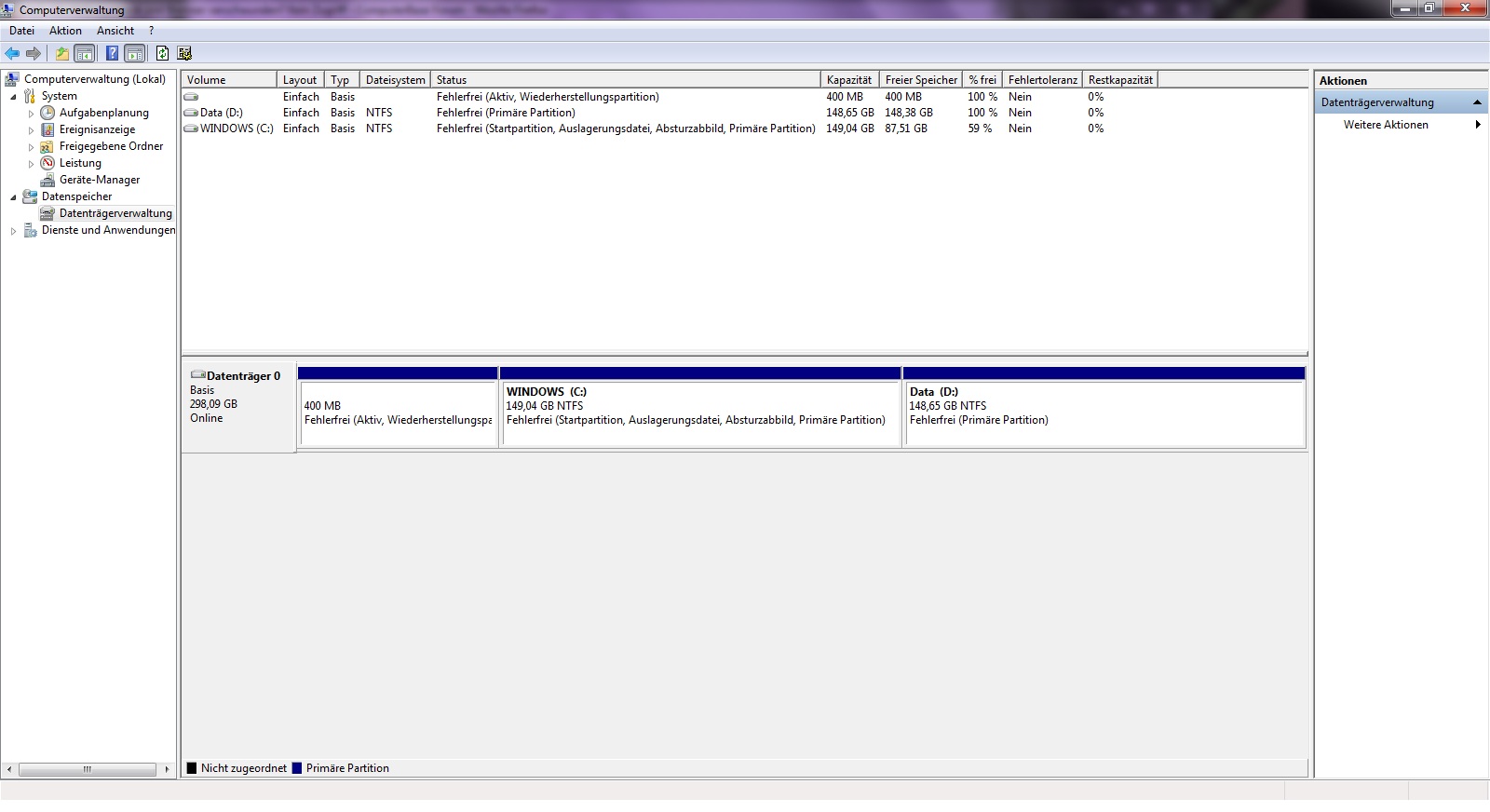Sort by the Freier Speicher column header
This screenshot has height=812, width=1490.
(x=921, y=80)
